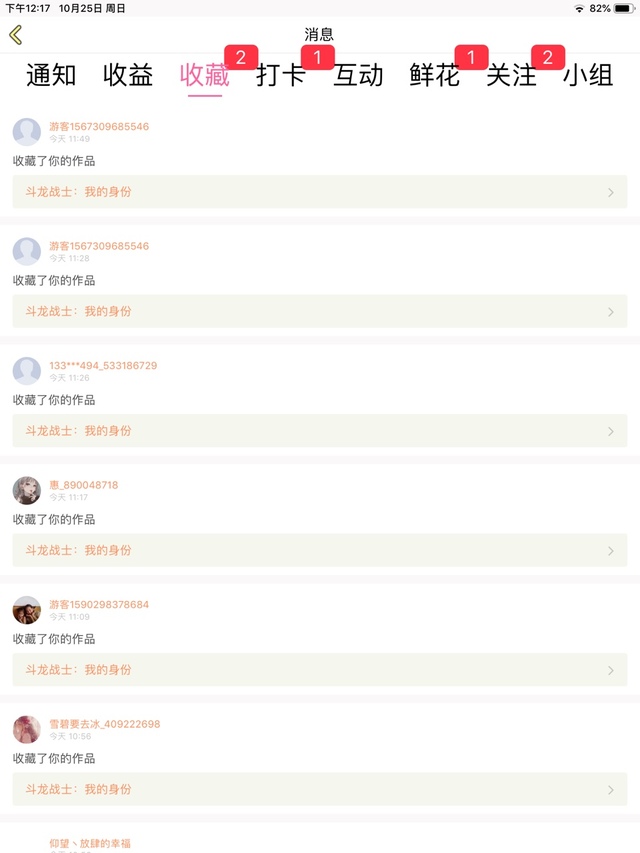Open avatar of 惠_890048718

point(27,490)
